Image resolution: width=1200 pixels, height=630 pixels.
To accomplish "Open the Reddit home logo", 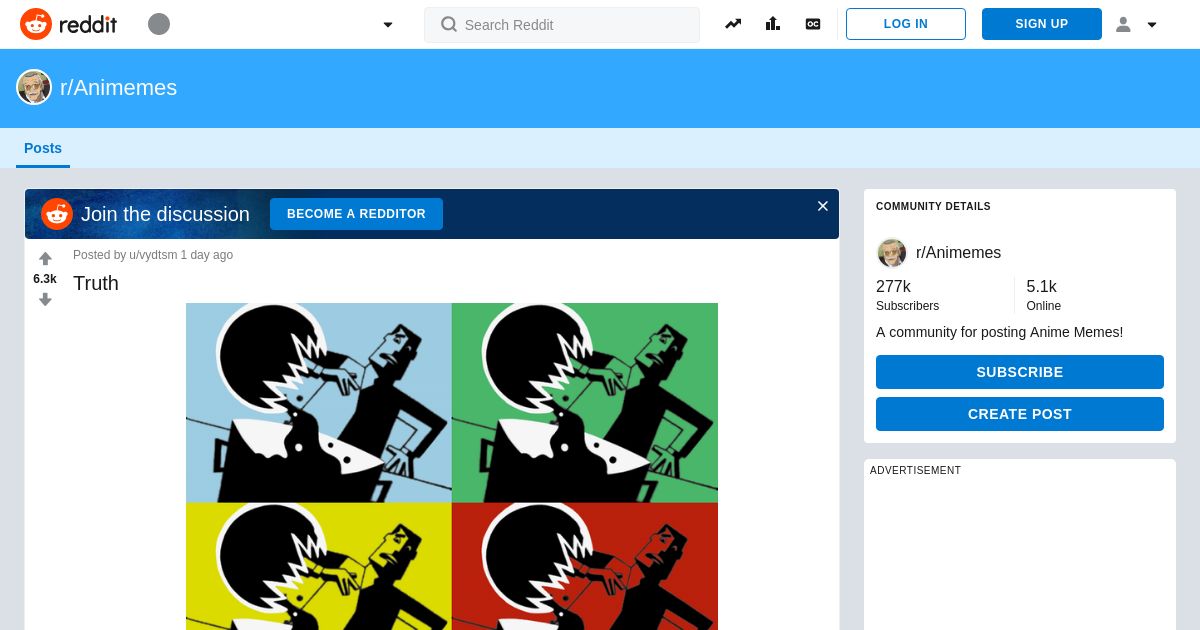I will (68, 24).
